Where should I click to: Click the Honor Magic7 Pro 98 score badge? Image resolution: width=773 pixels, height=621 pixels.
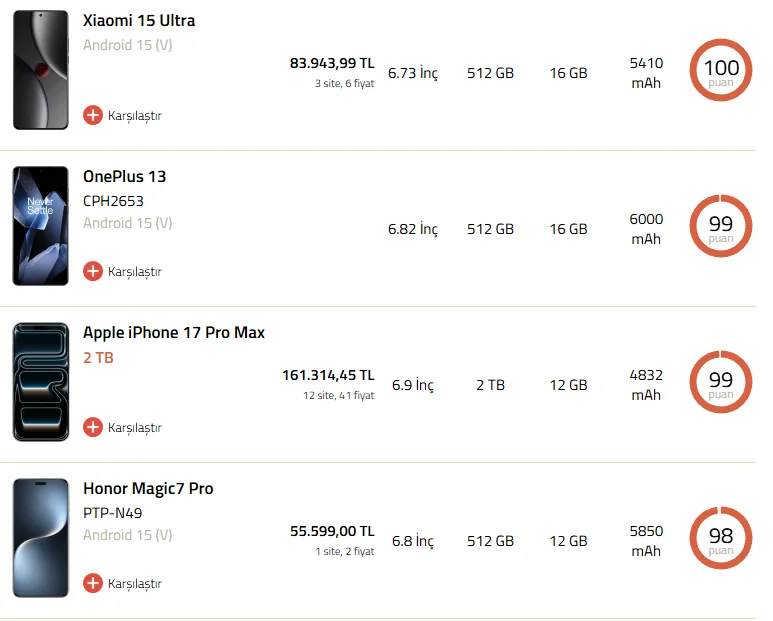click(x=721, y=538)
